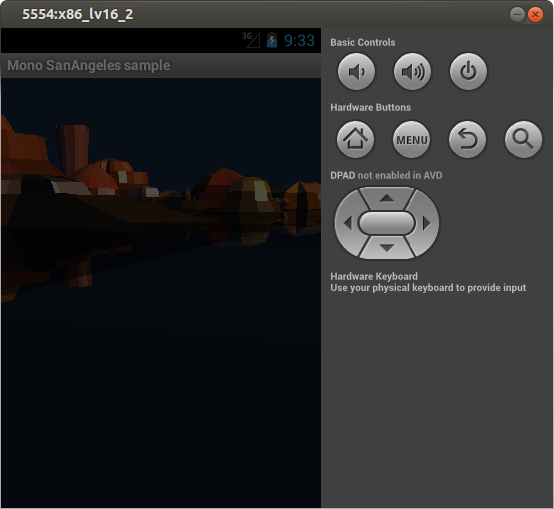The image size is (554, 509).
Task: Click the emulator power button
Action: [x=468, y=71]
